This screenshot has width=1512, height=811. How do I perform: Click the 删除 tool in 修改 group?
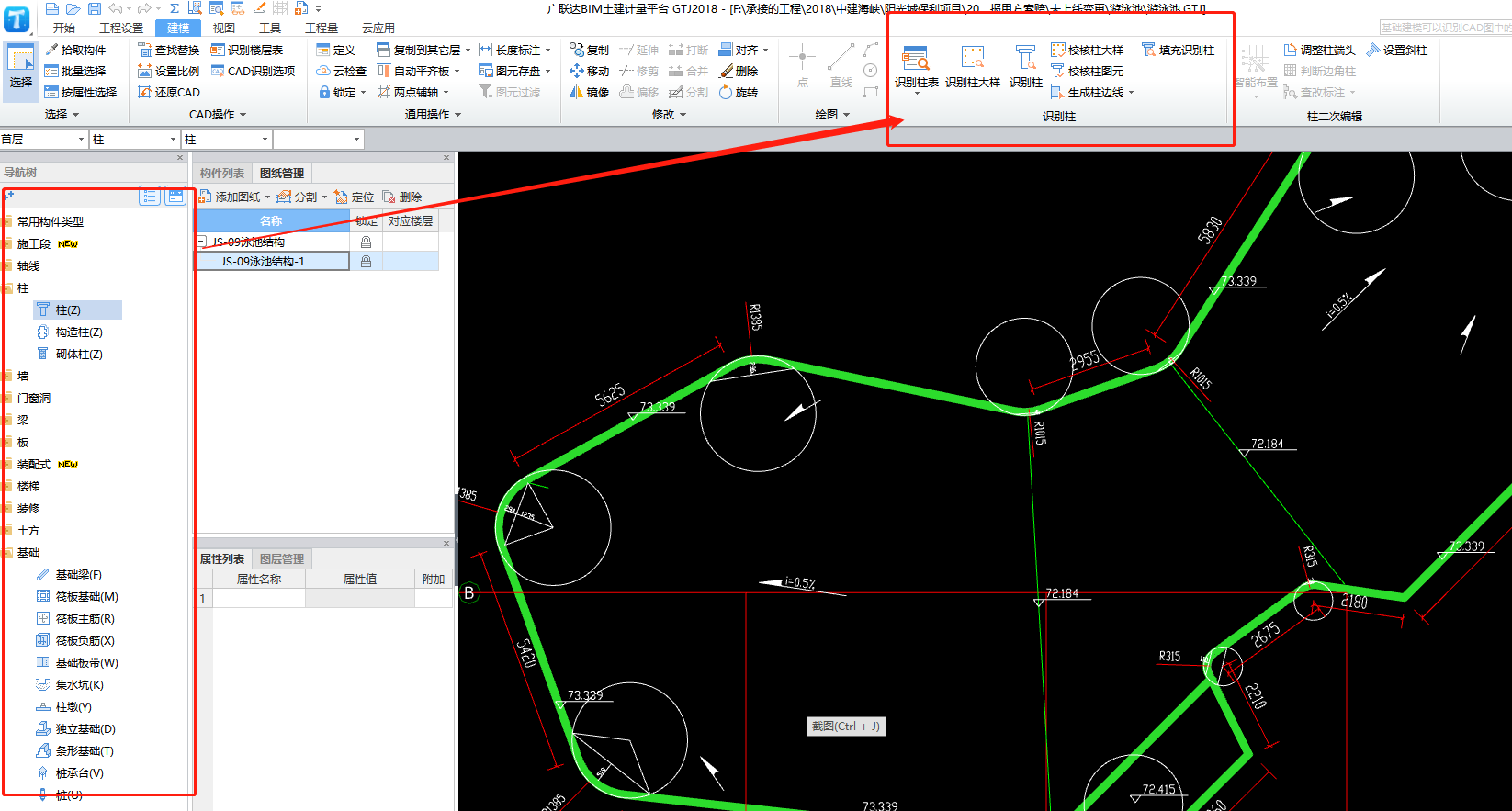(738, 71)
